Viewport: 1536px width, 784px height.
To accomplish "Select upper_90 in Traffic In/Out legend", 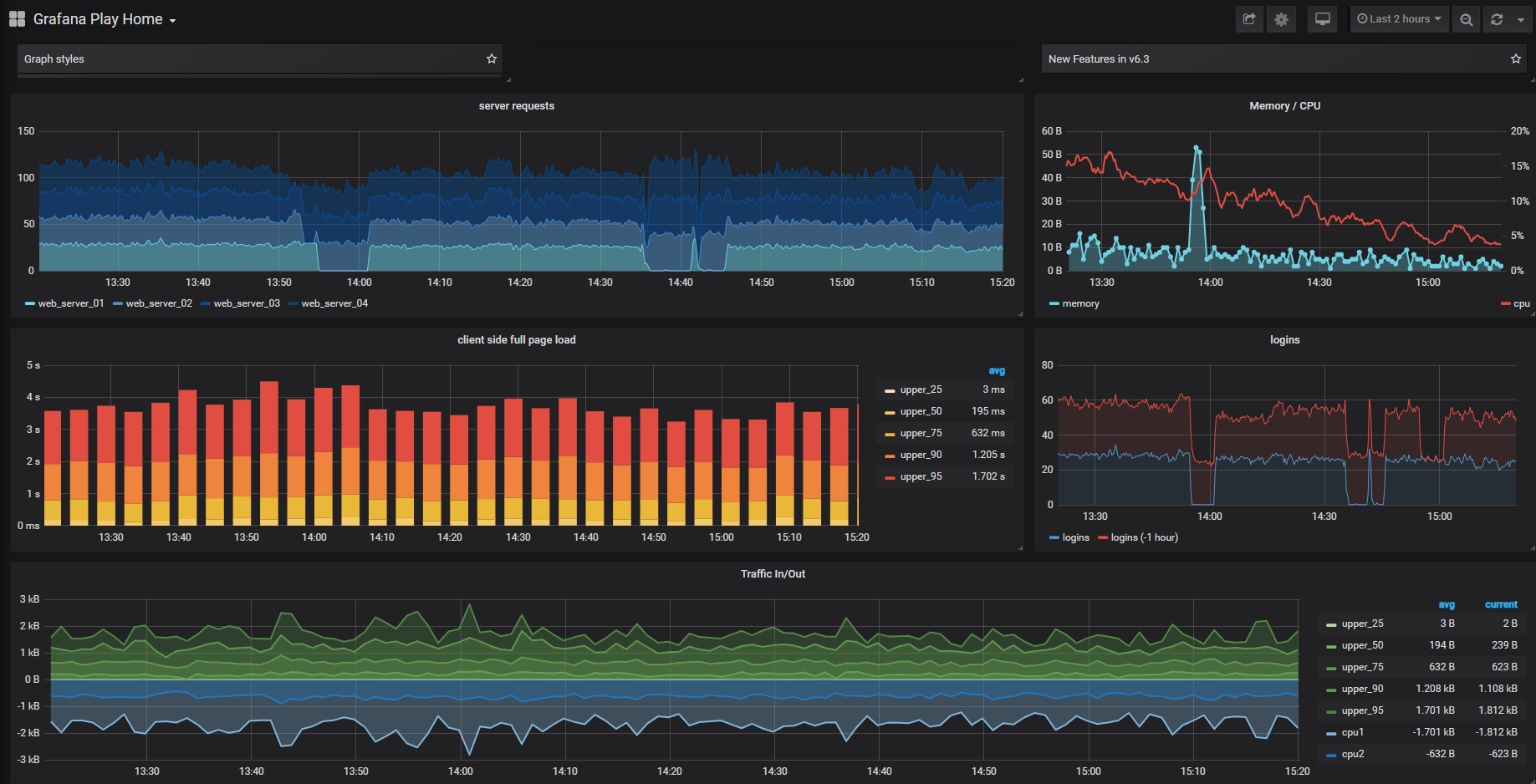I will point(1362,689).
